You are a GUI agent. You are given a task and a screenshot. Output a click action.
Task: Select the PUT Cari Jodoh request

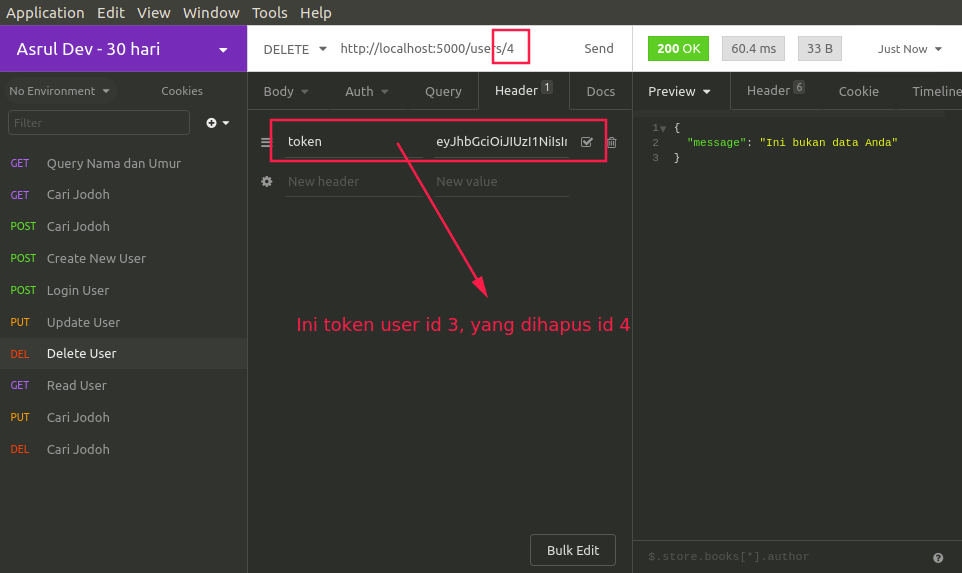click(123, 417)
